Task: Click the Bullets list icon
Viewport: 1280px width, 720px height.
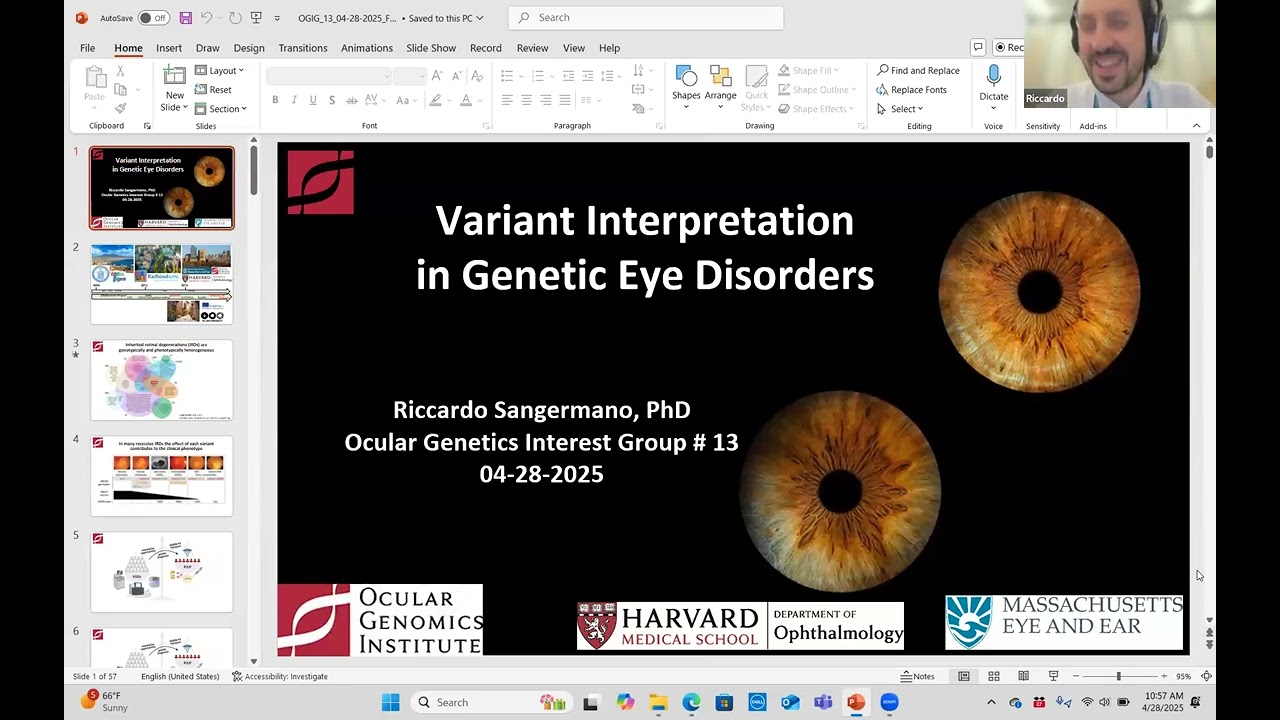Action: pos(507,76)
